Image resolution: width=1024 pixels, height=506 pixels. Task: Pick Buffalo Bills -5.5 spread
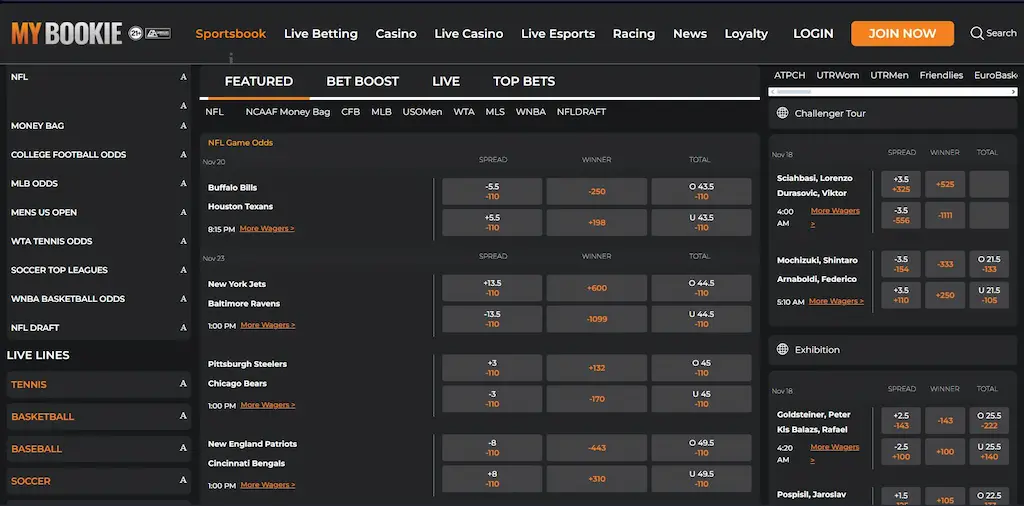492,191
